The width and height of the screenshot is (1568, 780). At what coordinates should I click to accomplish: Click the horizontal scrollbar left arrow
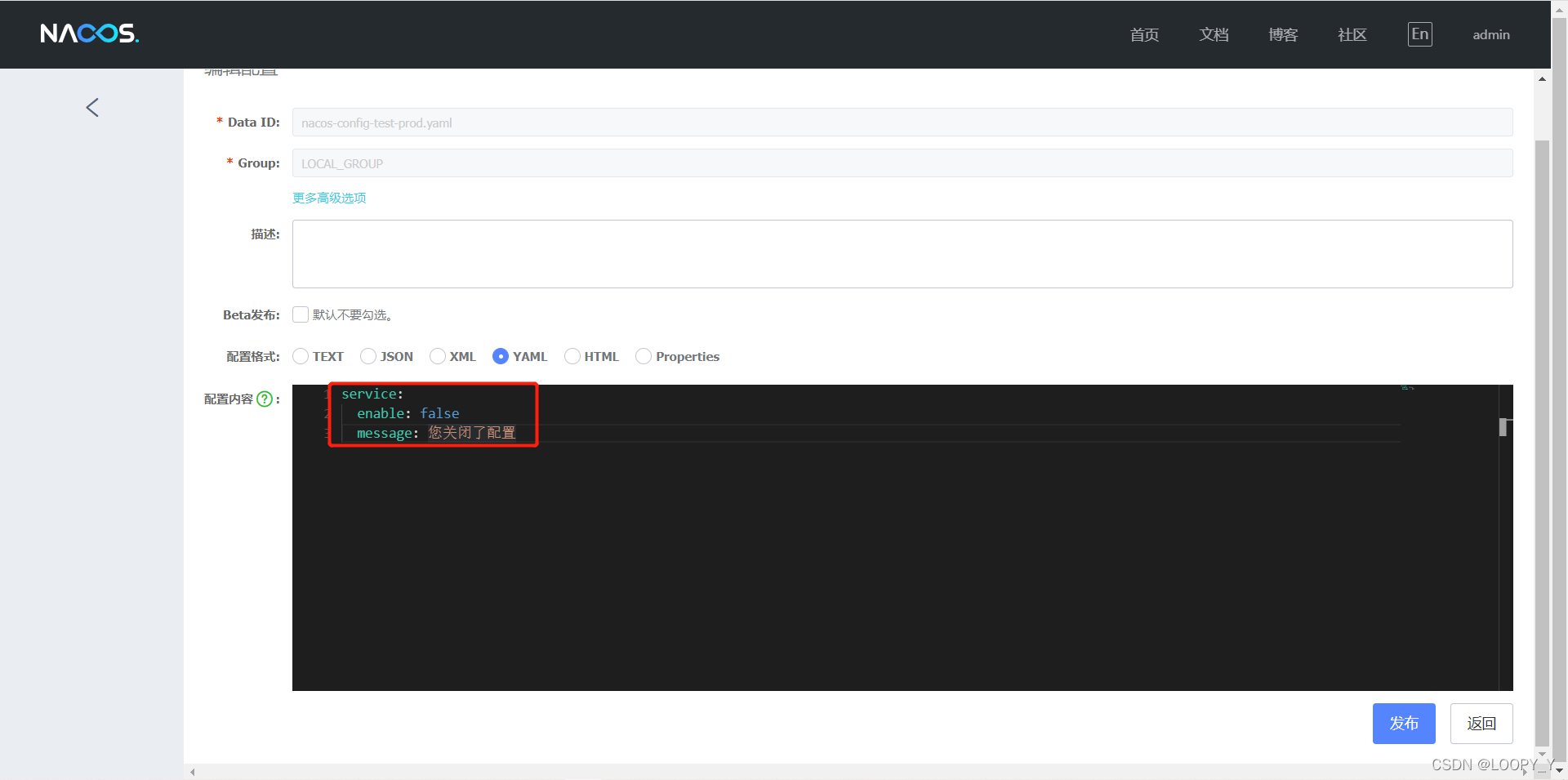coord(193,772)
